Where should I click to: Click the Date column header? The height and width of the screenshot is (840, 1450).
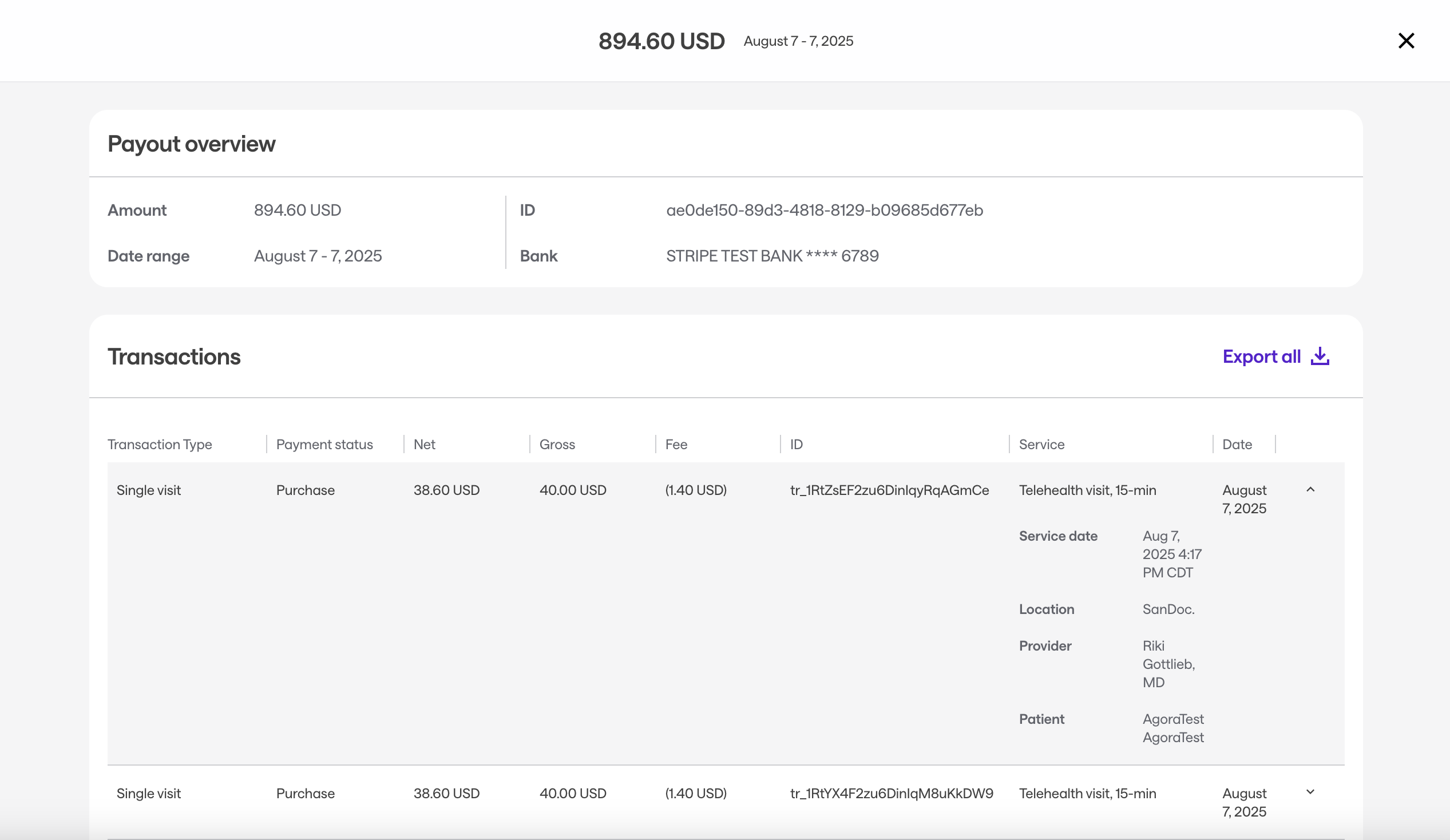(x=1237, y=444)
